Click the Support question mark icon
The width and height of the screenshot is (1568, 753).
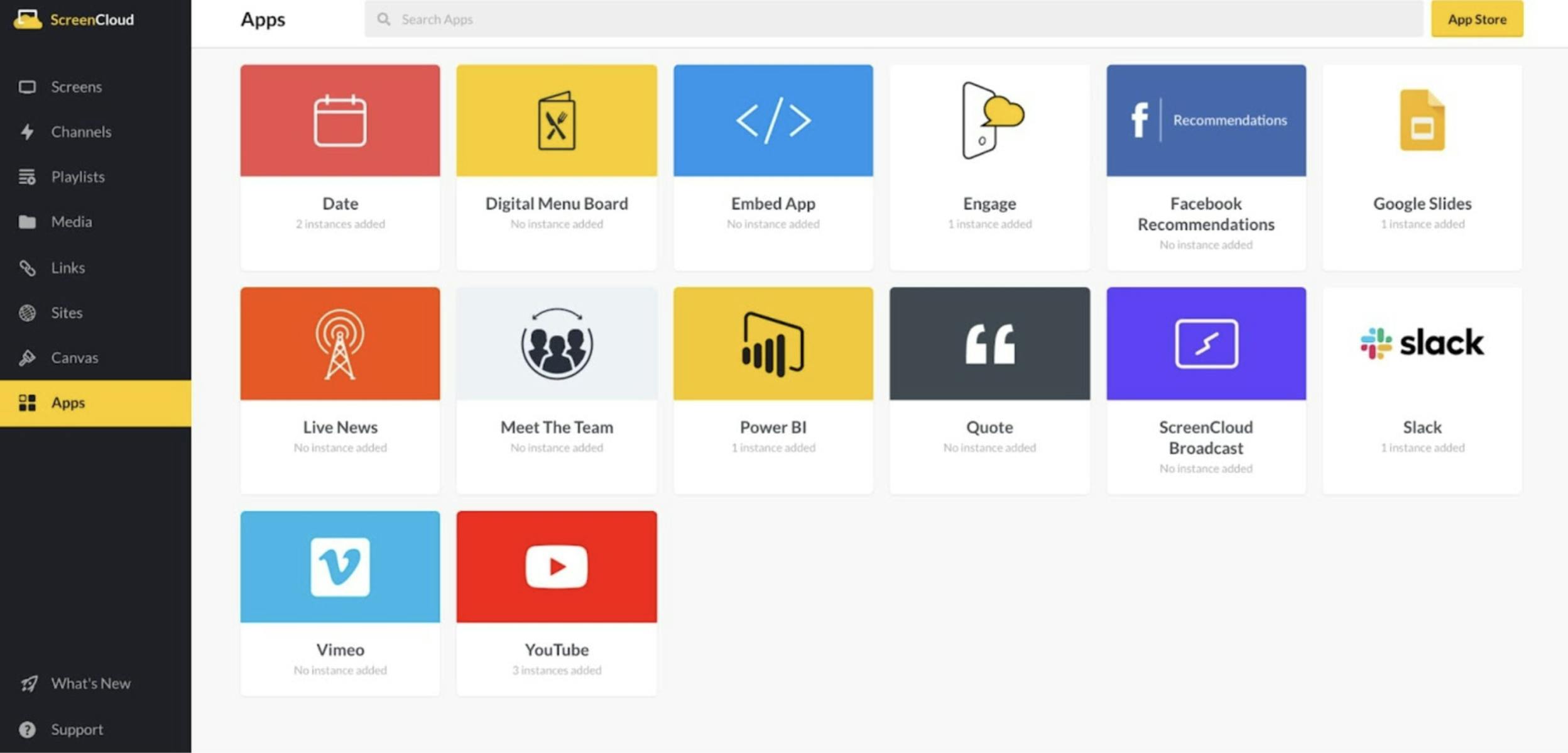(27, 730)
